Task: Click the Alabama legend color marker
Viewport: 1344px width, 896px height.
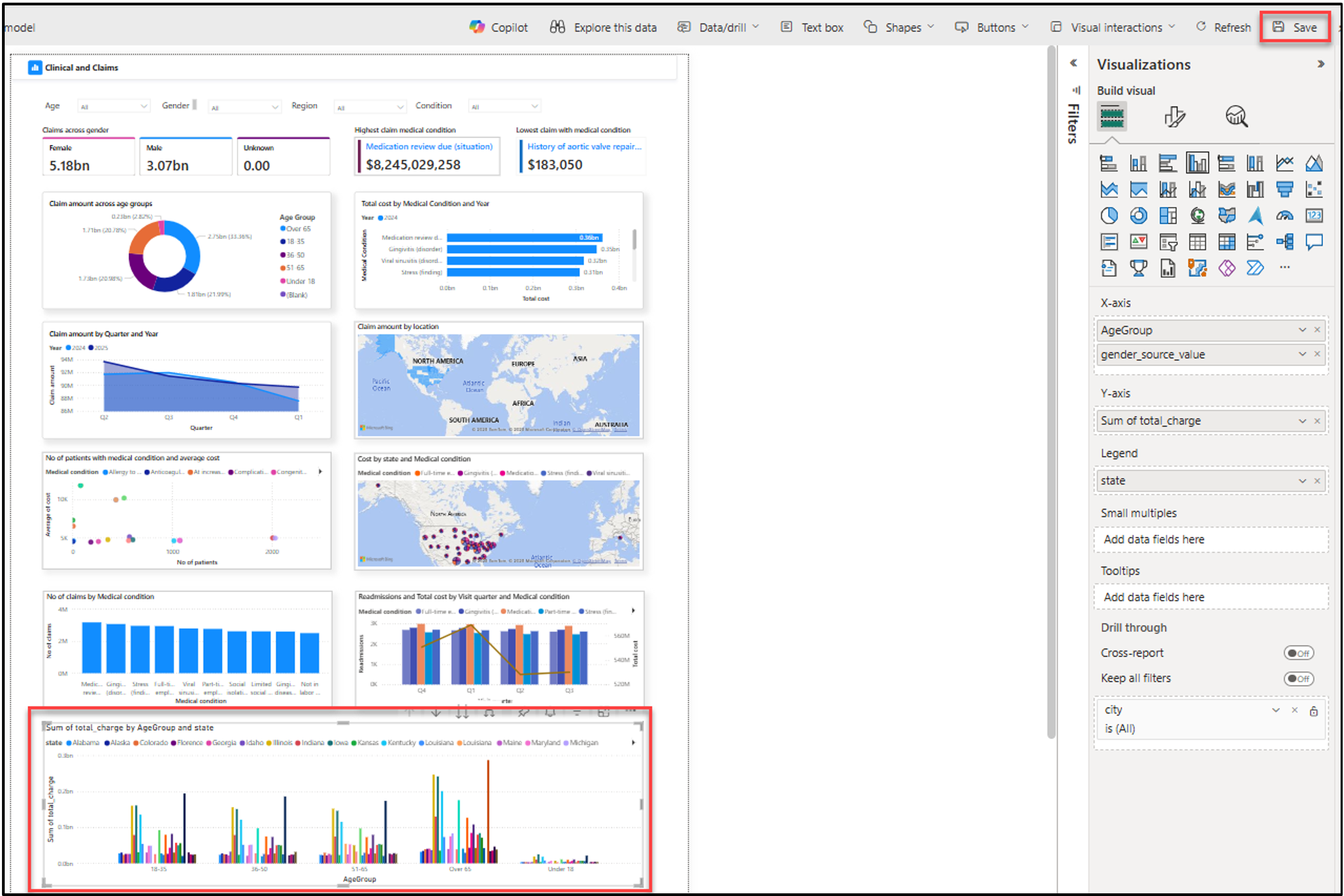Action: pyautogui.click(x=69, y=743)
